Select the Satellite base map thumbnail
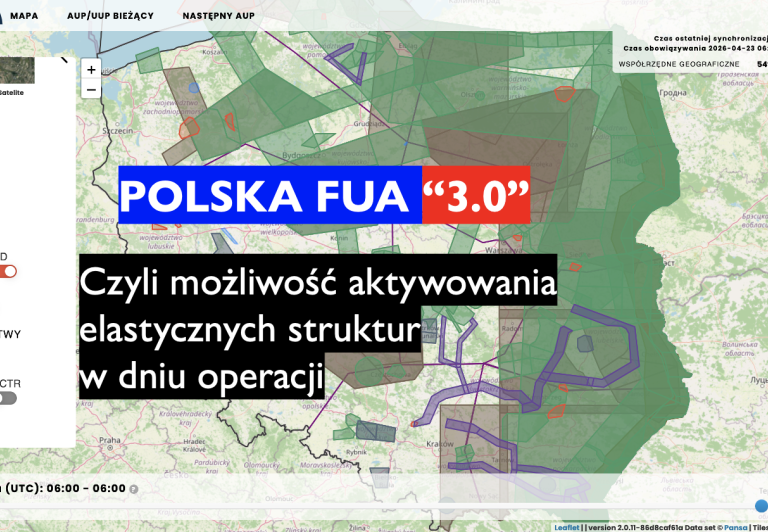 tap(16, 71)
